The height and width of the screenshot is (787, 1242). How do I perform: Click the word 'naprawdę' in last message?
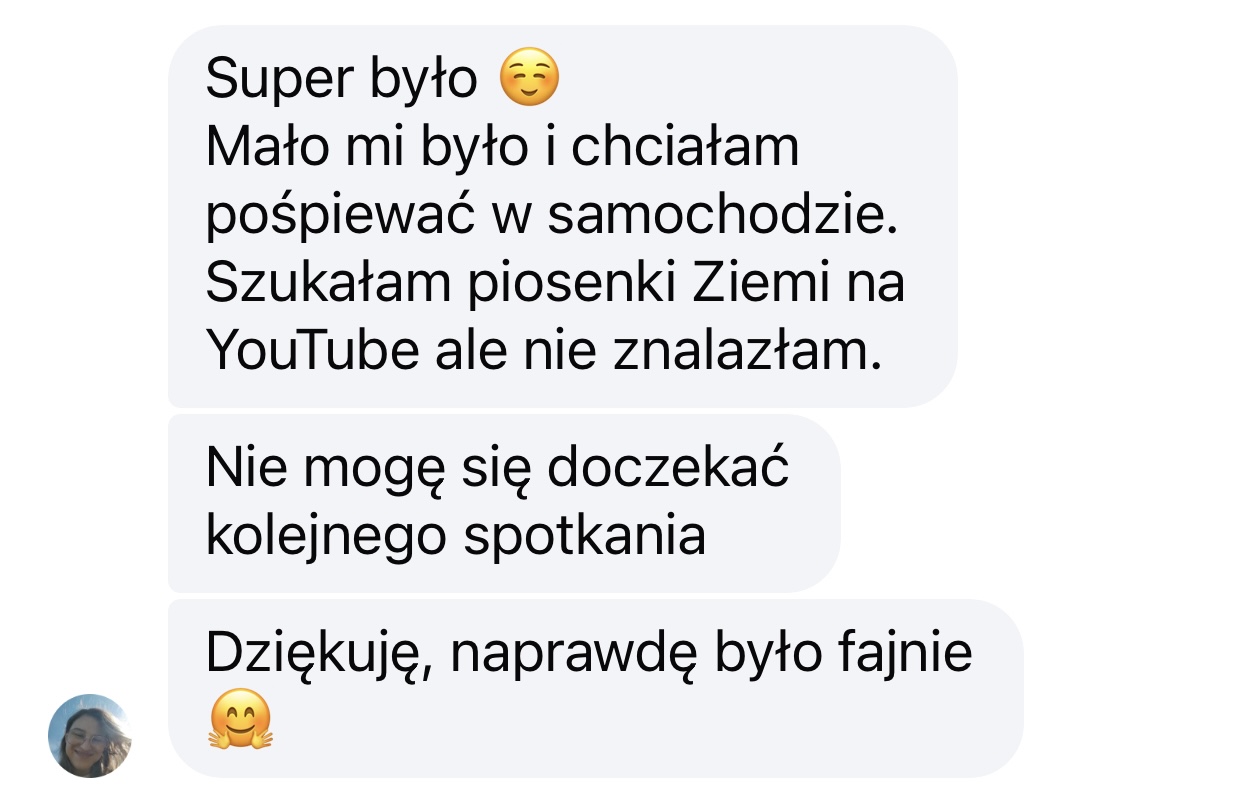click(574, 656)
